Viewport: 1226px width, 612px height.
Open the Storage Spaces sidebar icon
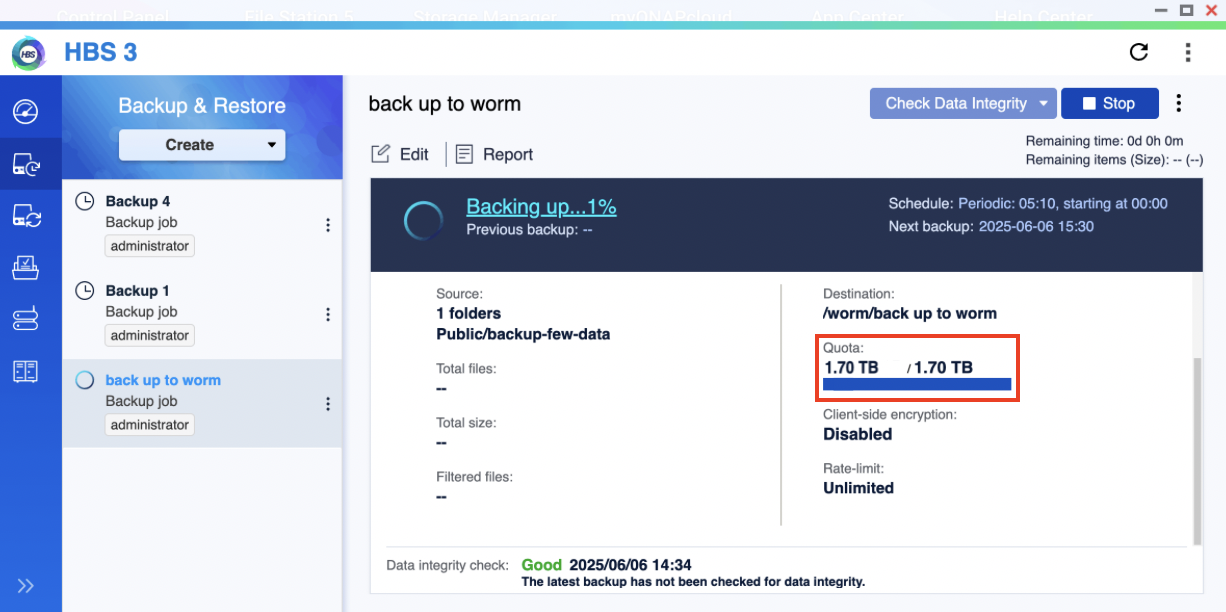coord(26,372)
